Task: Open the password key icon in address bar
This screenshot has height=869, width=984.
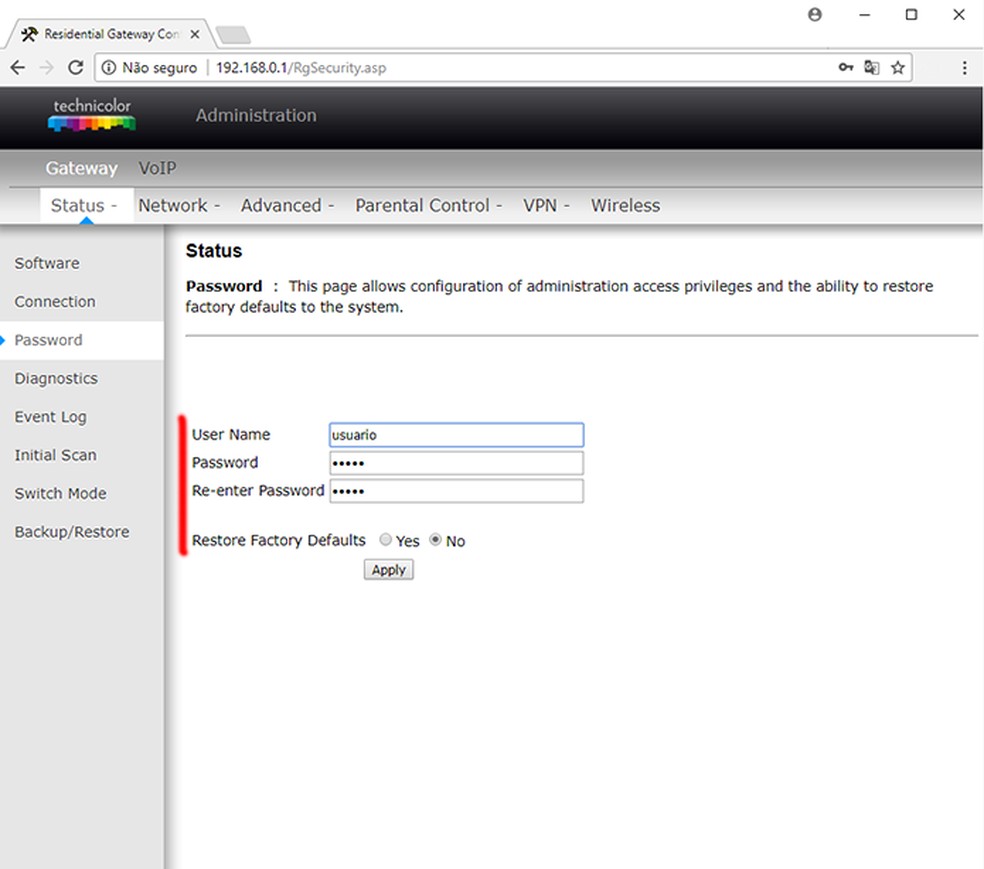Action: coord(846,67)
